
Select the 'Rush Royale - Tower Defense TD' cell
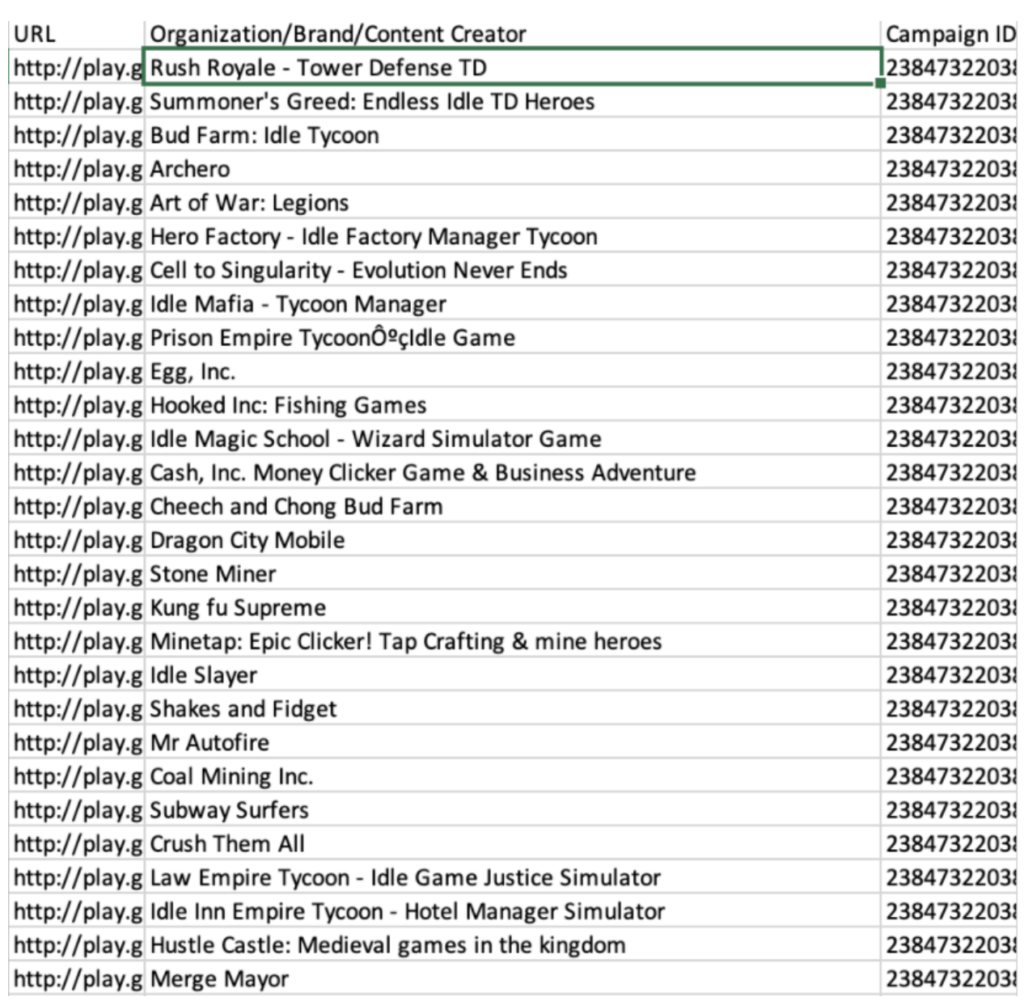click(512, 67)
